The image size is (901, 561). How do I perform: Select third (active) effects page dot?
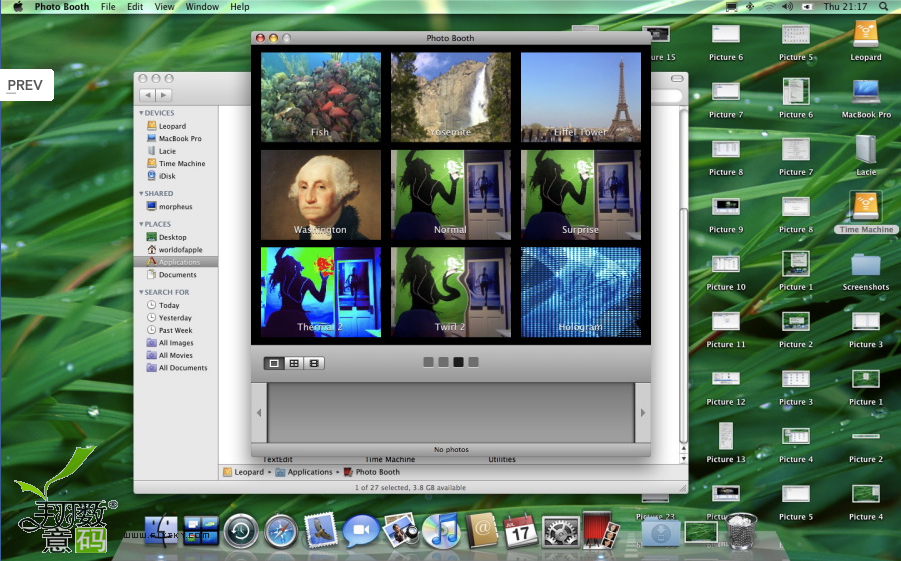[x=458, y=362]
